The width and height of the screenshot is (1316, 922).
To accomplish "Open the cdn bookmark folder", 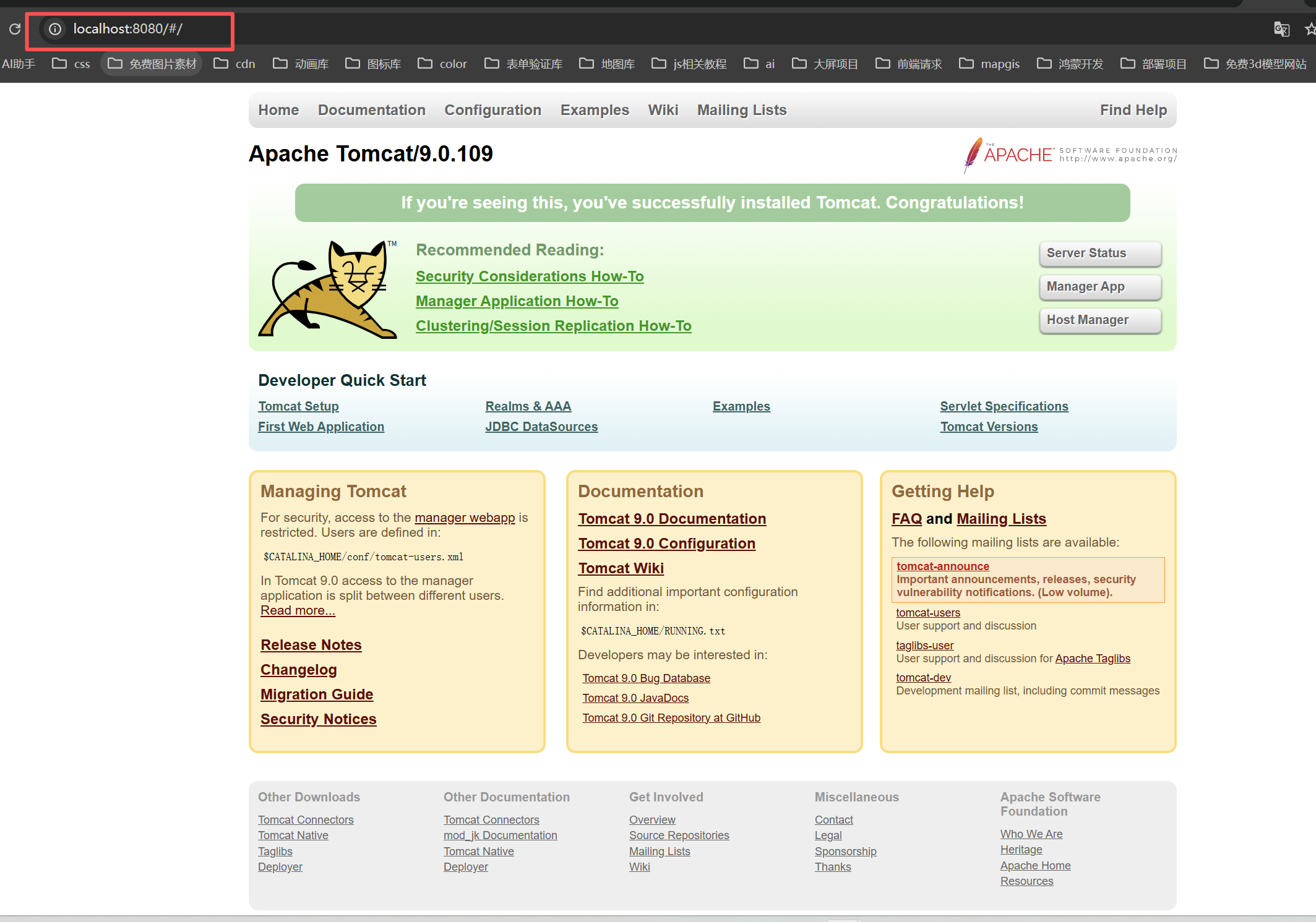I will click(x=234, y=64).
